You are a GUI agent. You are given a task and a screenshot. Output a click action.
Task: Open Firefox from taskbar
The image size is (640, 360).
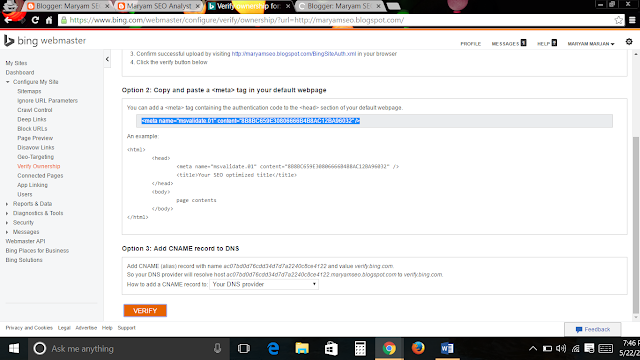coord(418,348)
